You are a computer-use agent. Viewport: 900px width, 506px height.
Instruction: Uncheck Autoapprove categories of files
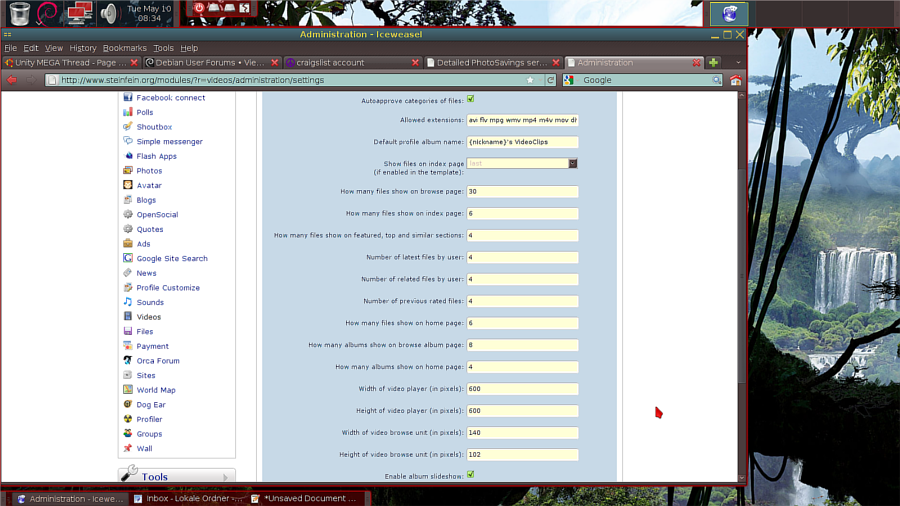point(471,100)
